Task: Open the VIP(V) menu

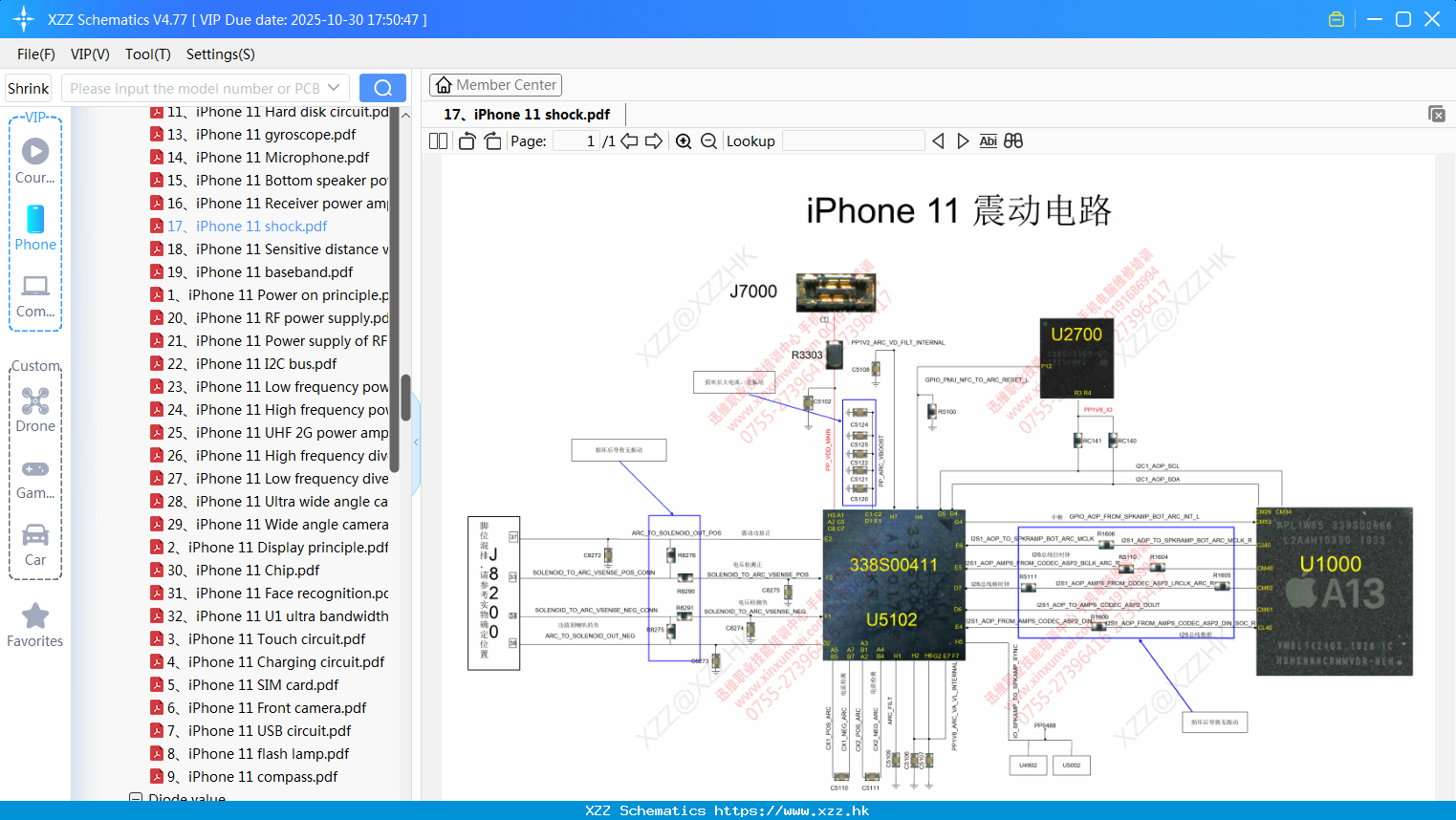Action: 90,54
